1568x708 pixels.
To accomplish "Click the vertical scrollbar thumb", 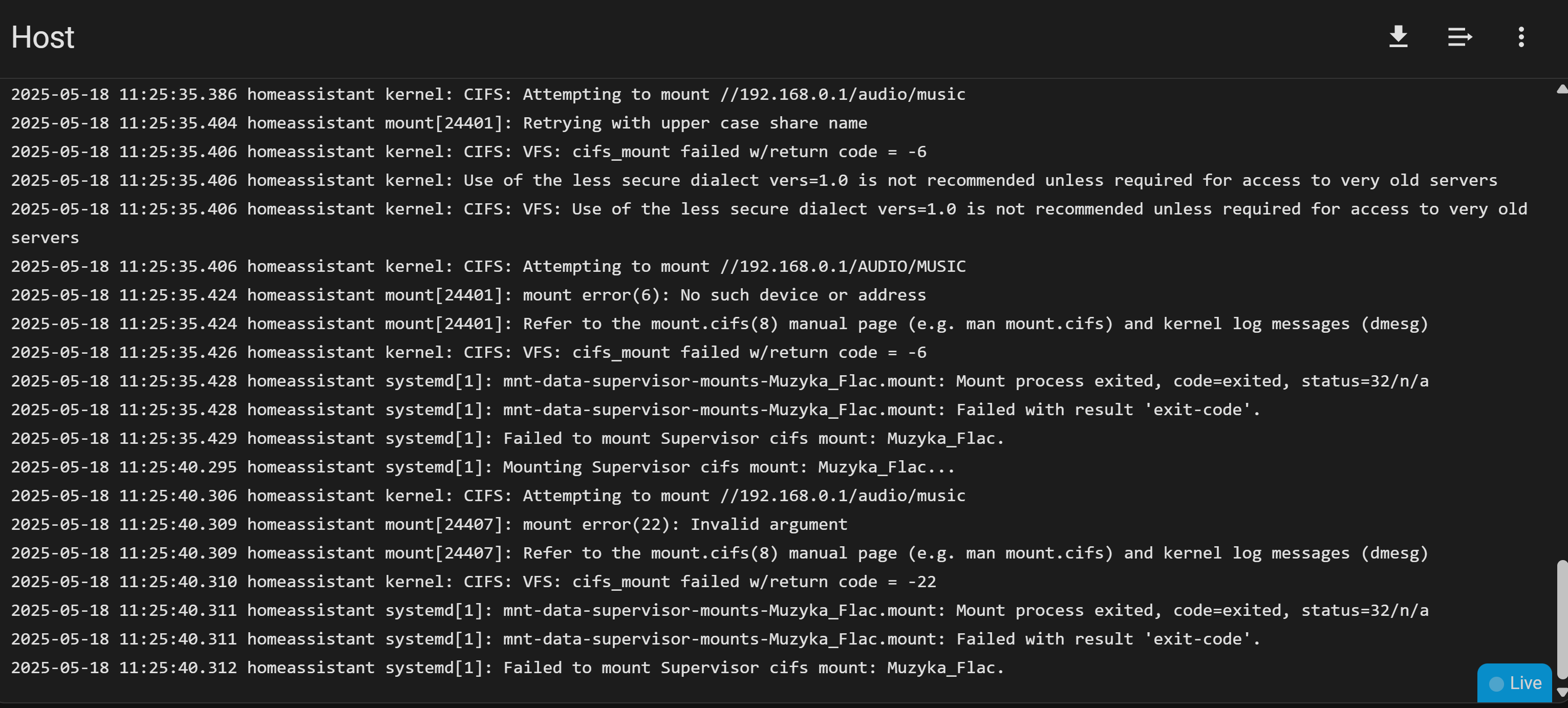I will tap(1562, 618).
